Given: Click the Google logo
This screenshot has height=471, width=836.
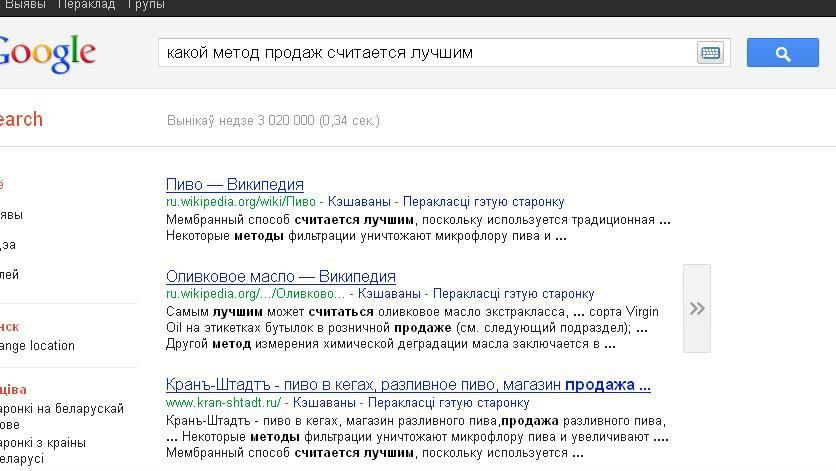Looking at the screenshot, I should tap(46, 53).
